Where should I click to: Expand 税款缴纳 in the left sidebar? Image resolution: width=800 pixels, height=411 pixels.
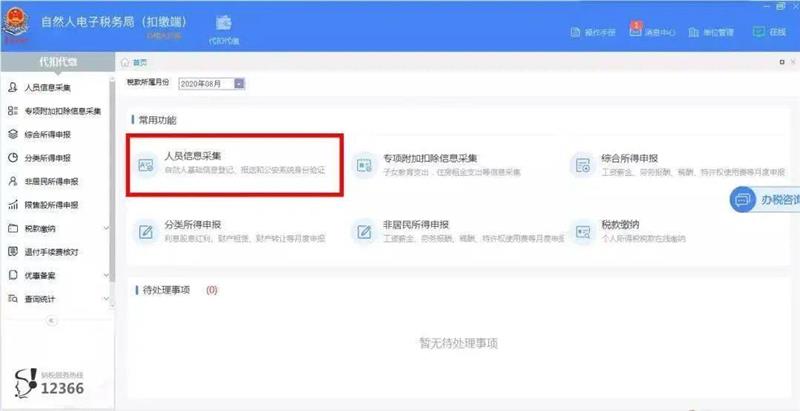tap(105, 228)
